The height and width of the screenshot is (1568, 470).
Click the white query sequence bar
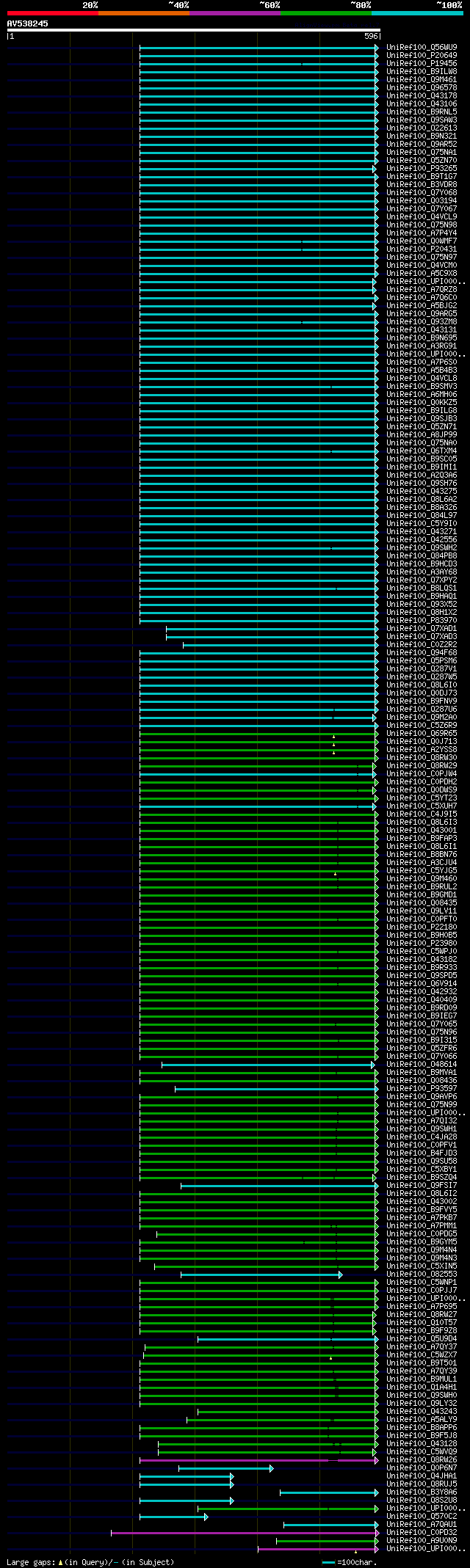(193, 30)
